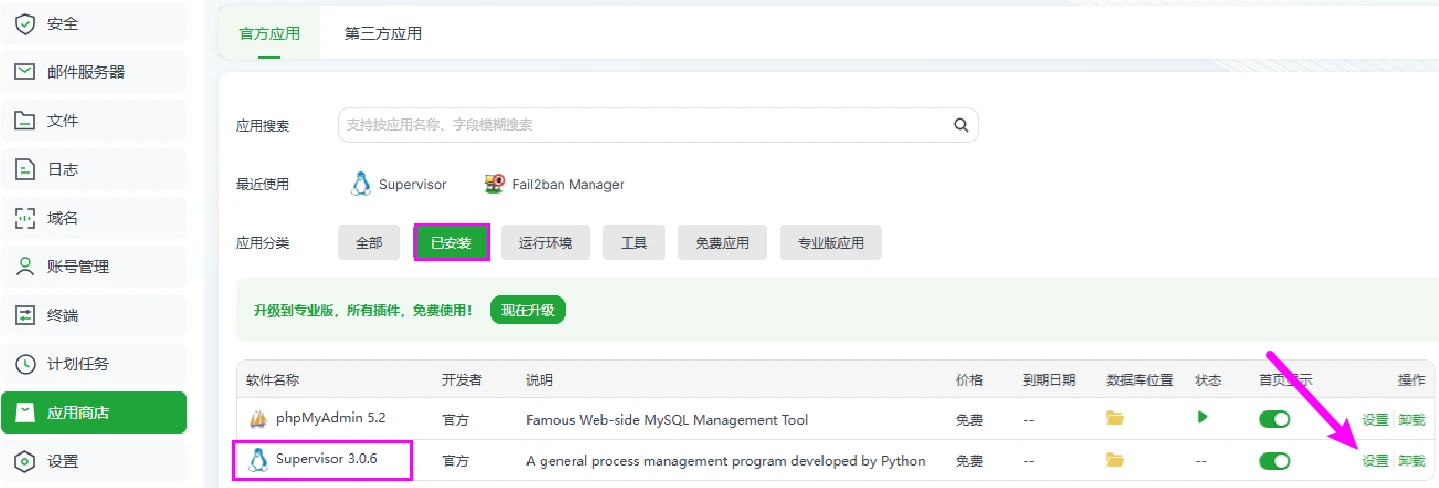Open 账号管理 account management in sidebar
This screenshot has width=1439, height=488.
[94, 266]
